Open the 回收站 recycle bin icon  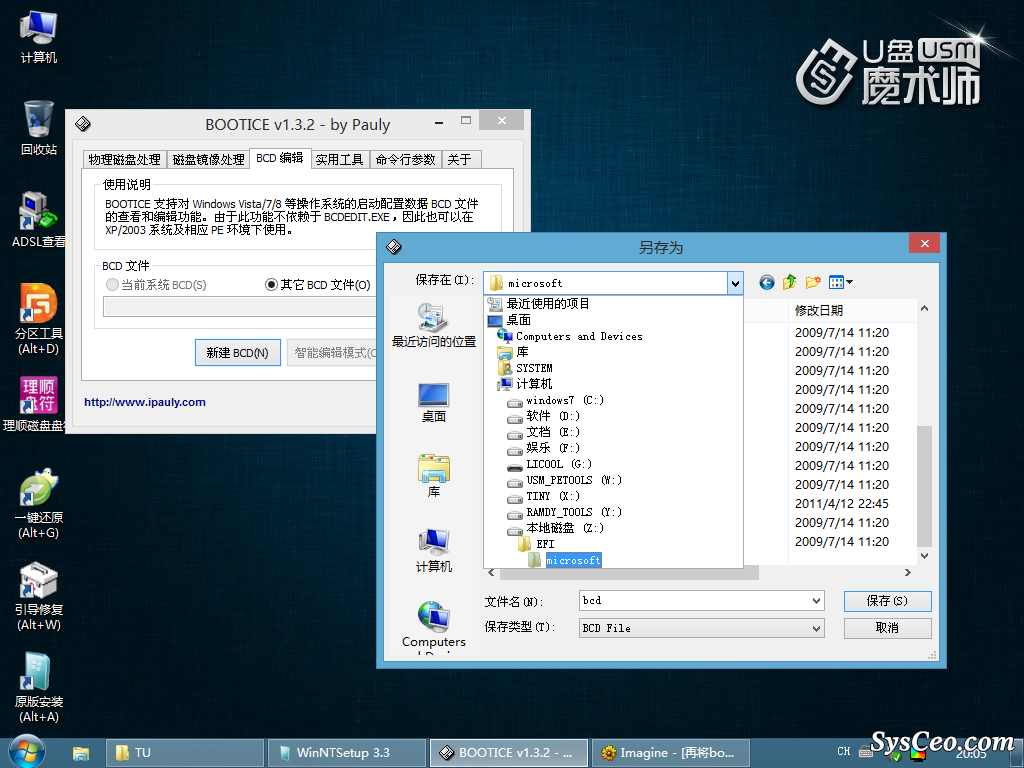[39, 128]
